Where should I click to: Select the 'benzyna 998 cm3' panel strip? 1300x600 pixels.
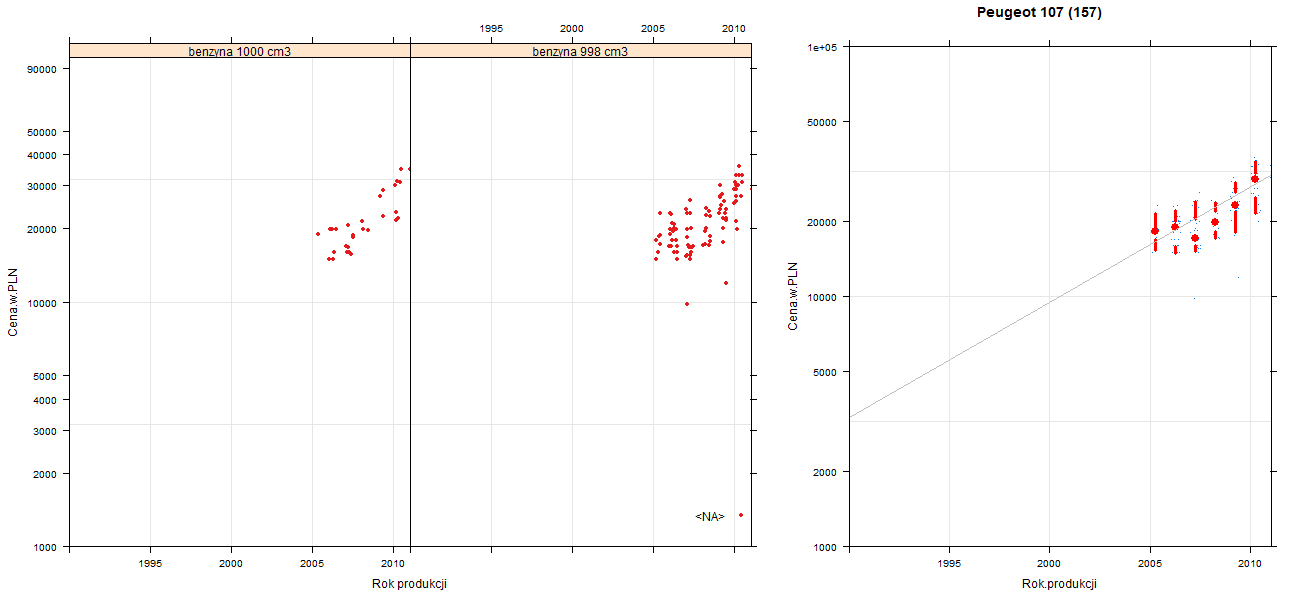pos(580,51)
